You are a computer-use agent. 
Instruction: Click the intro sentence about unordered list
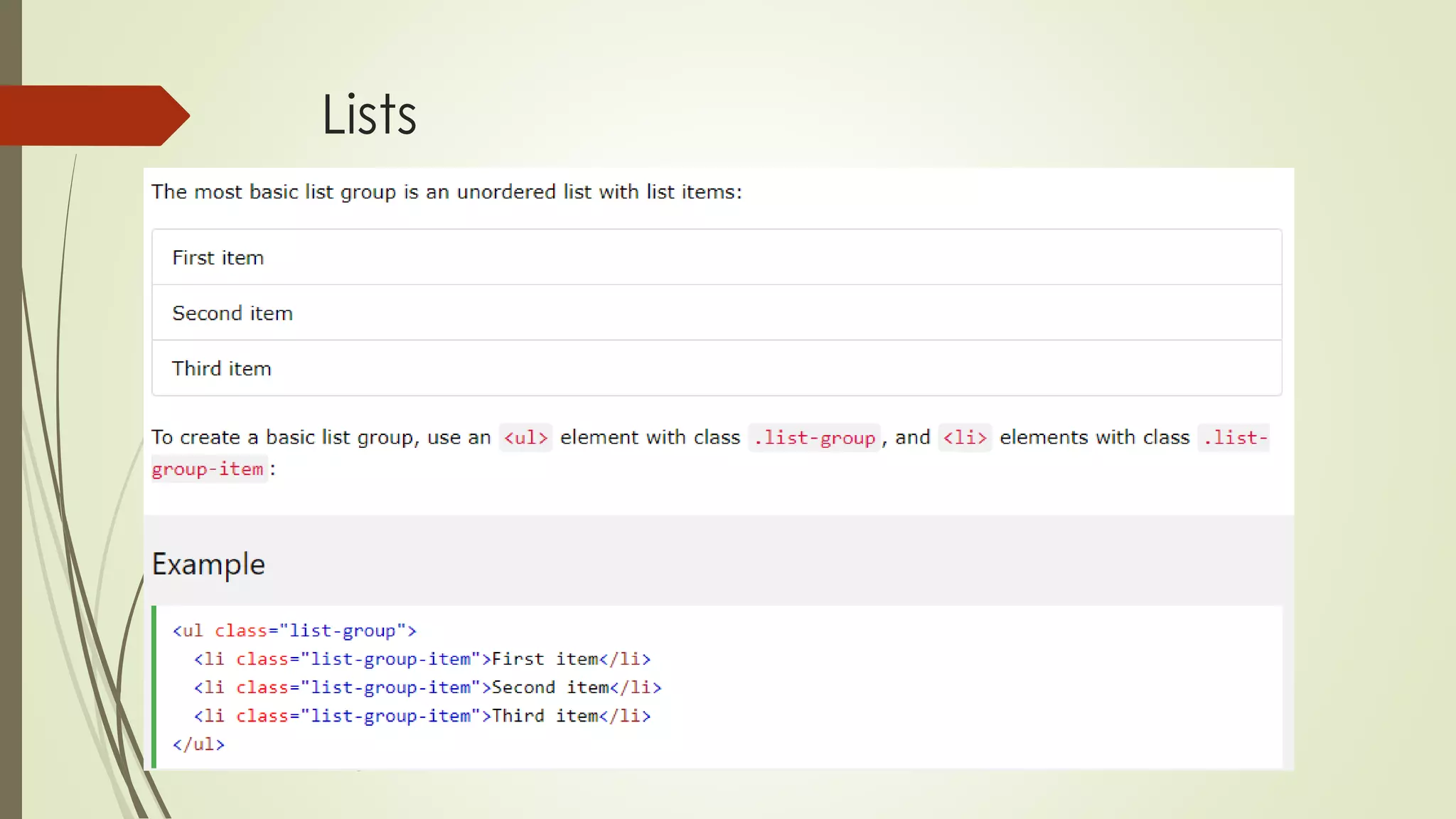click(x=446, y=192)
